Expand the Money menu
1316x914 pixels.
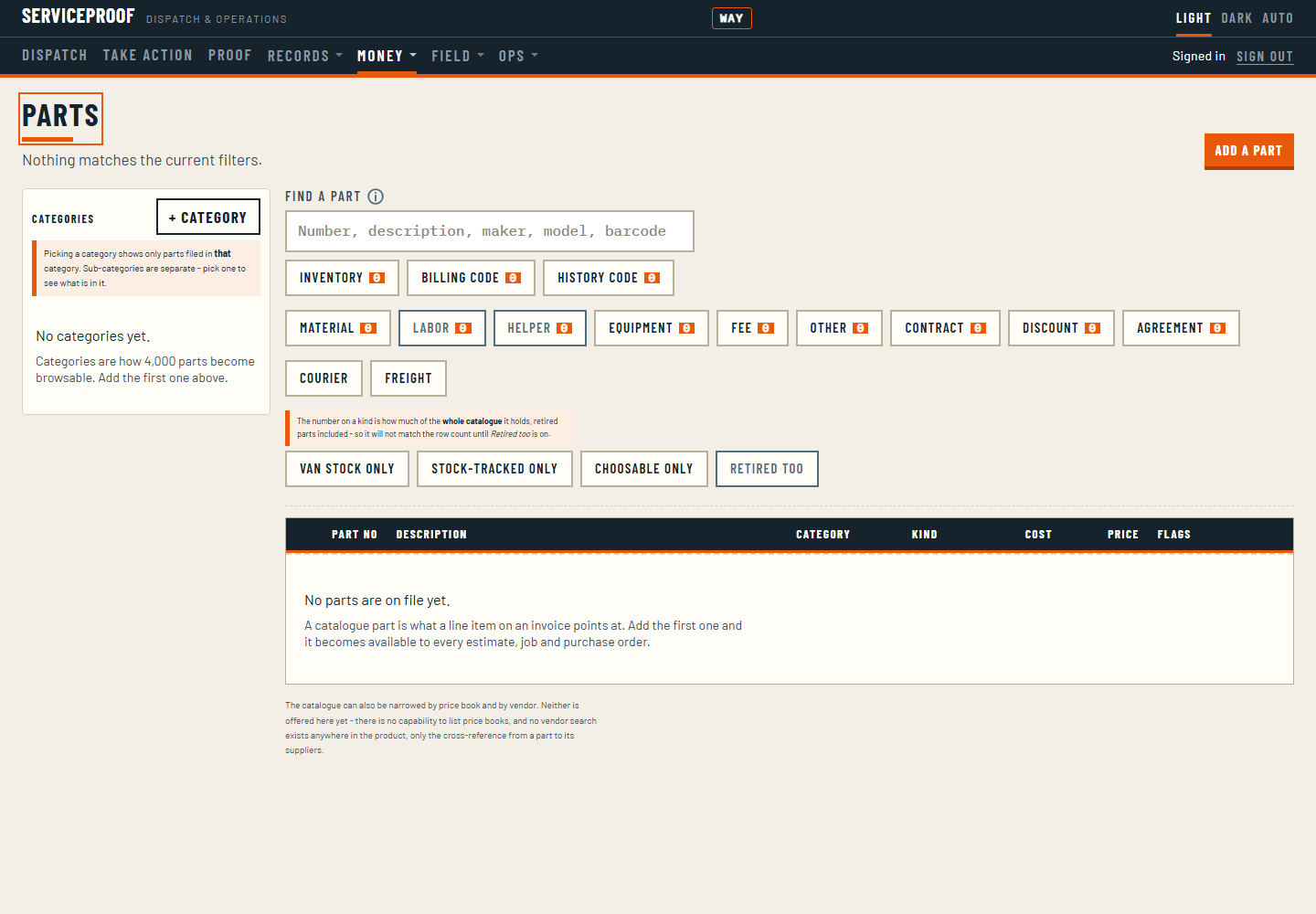click(x=387, y=56)
